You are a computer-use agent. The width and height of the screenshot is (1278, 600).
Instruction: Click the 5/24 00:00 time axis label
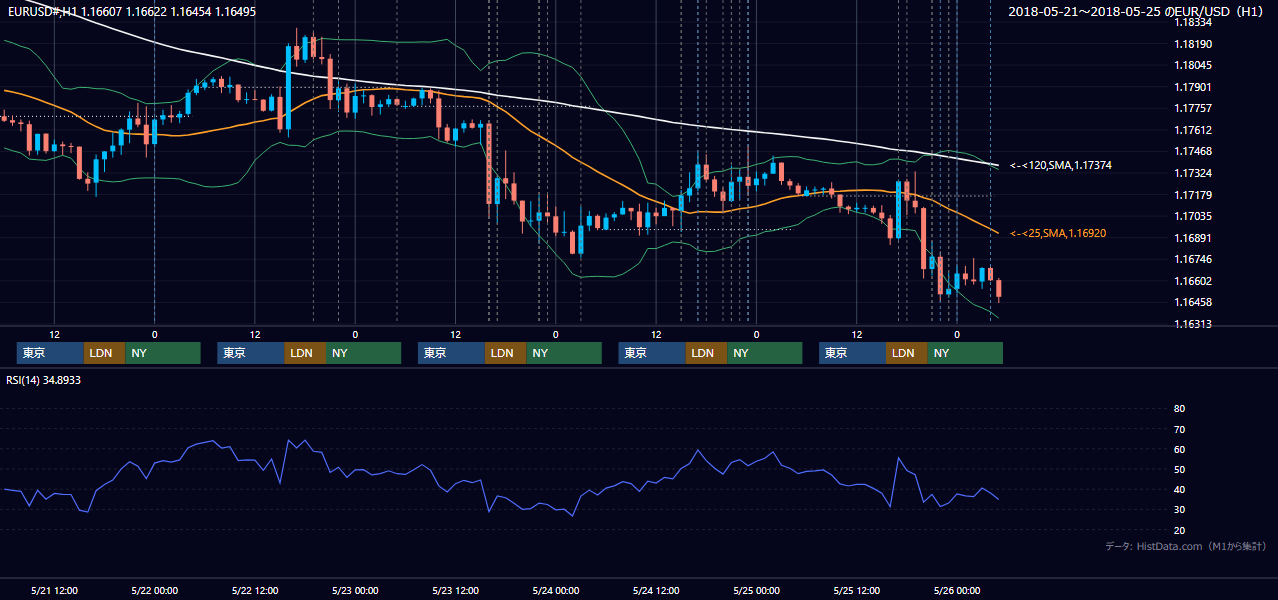point(556,590)
